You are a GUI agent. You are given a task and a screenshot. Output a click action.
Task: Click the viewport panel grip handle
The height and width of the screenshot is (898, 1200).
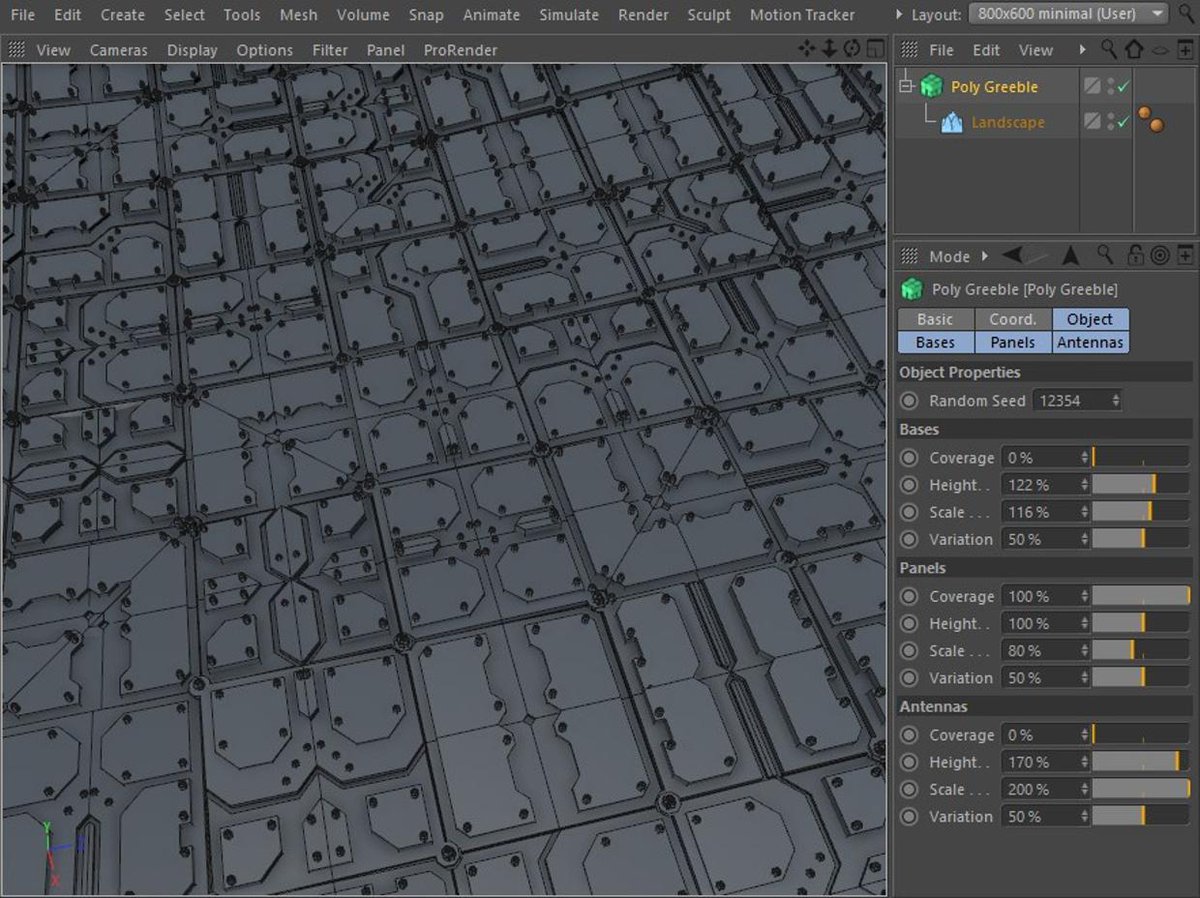pyautogui.click(x=17, y=50)
